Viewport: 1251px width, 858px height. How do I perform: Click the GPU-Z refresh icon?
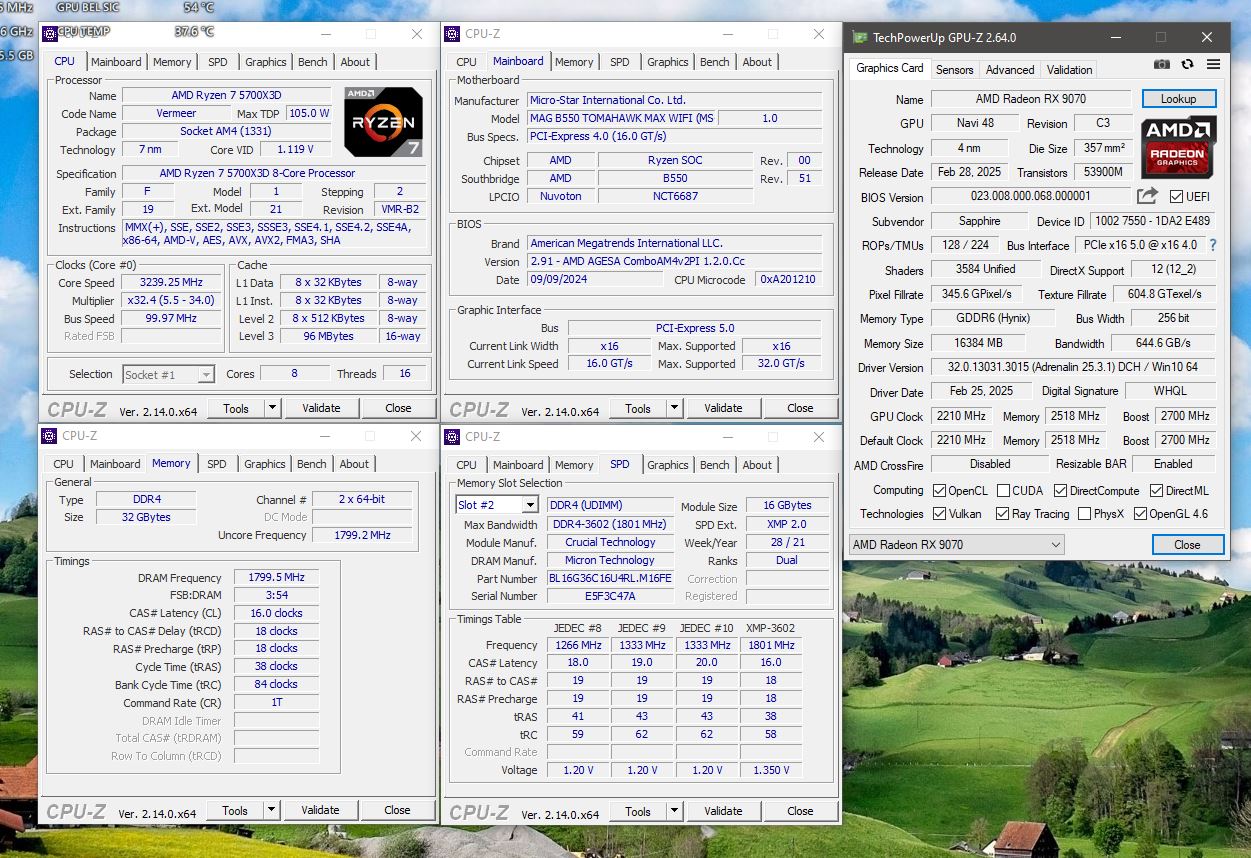click(x=1187, y=64)
